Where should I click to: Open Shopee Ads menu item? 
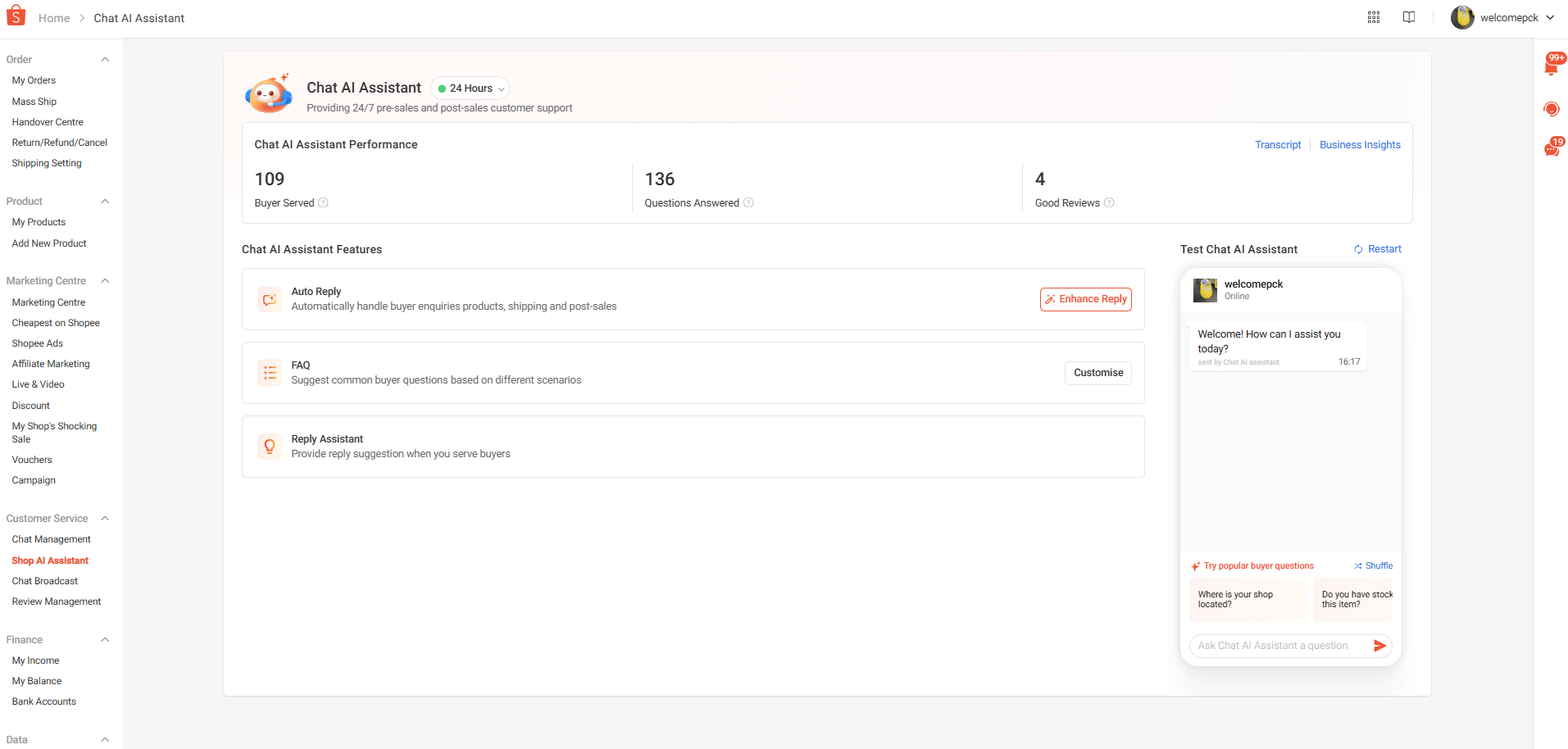[x=38, y=343]
